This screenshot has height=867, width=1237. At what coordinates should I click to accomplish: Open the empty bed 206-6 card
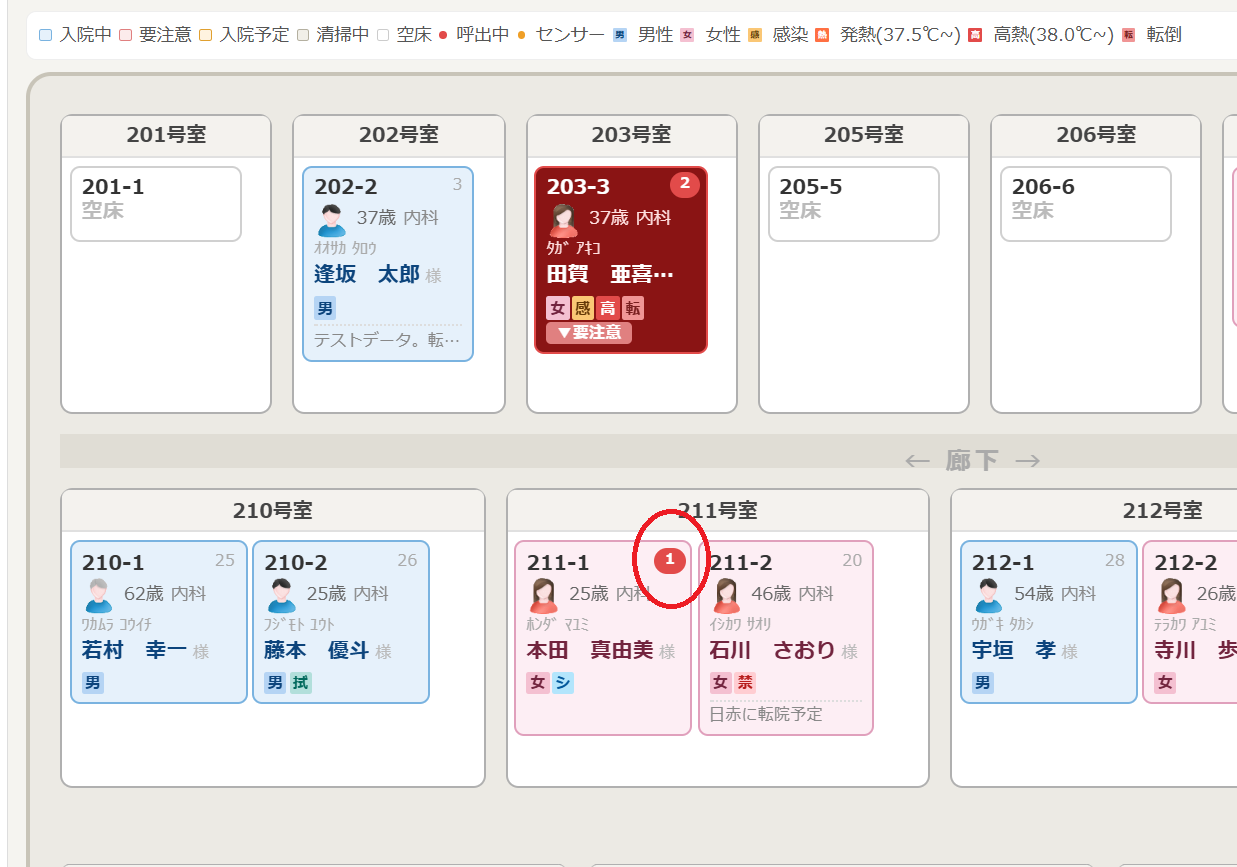[1086, 204]
